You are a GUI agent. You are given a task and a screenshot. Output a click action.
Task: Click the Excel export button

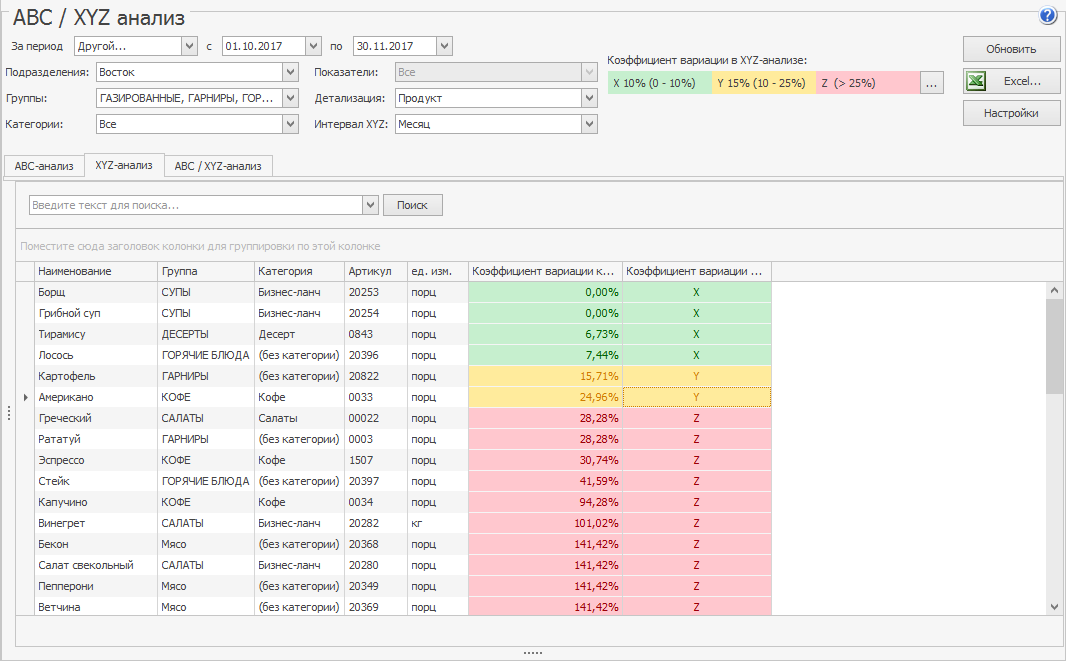1011,81
